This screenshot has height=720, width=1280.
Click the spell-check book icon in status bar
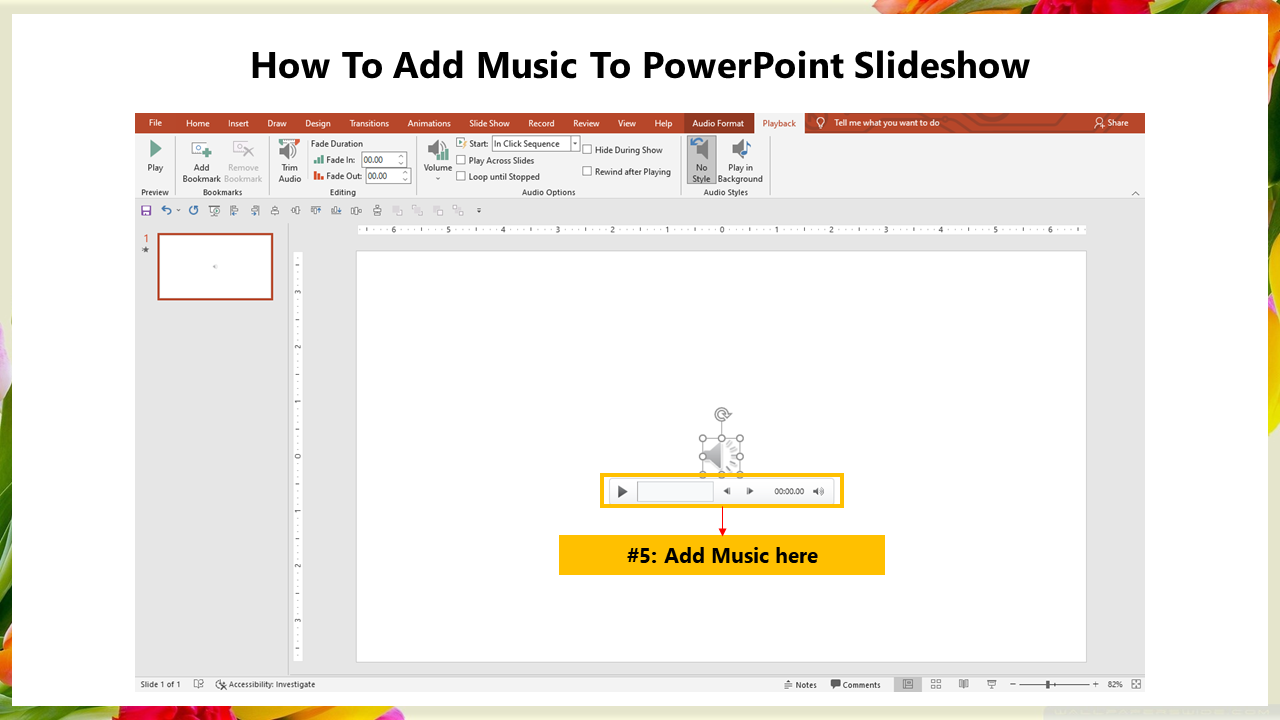click(x=199, y=684)
